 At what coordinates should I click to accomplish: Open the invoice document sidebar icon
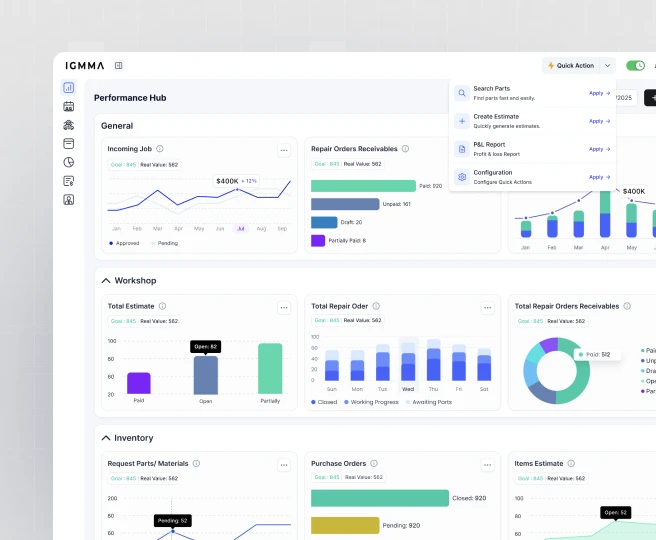tap(69, 181)
